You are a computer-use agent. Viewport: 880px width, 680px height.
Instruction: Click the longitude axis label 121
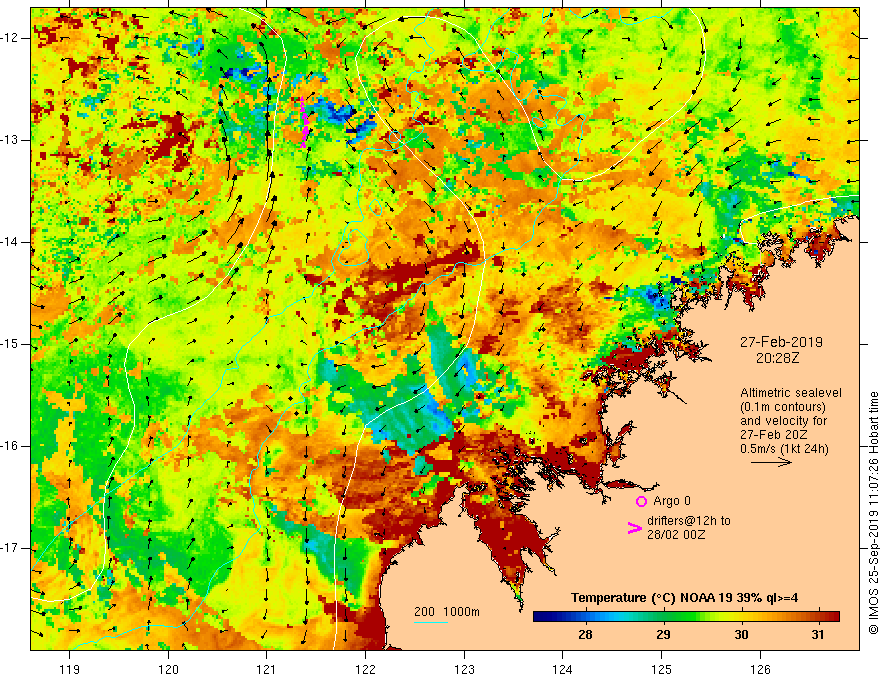(x=267, y=669)
